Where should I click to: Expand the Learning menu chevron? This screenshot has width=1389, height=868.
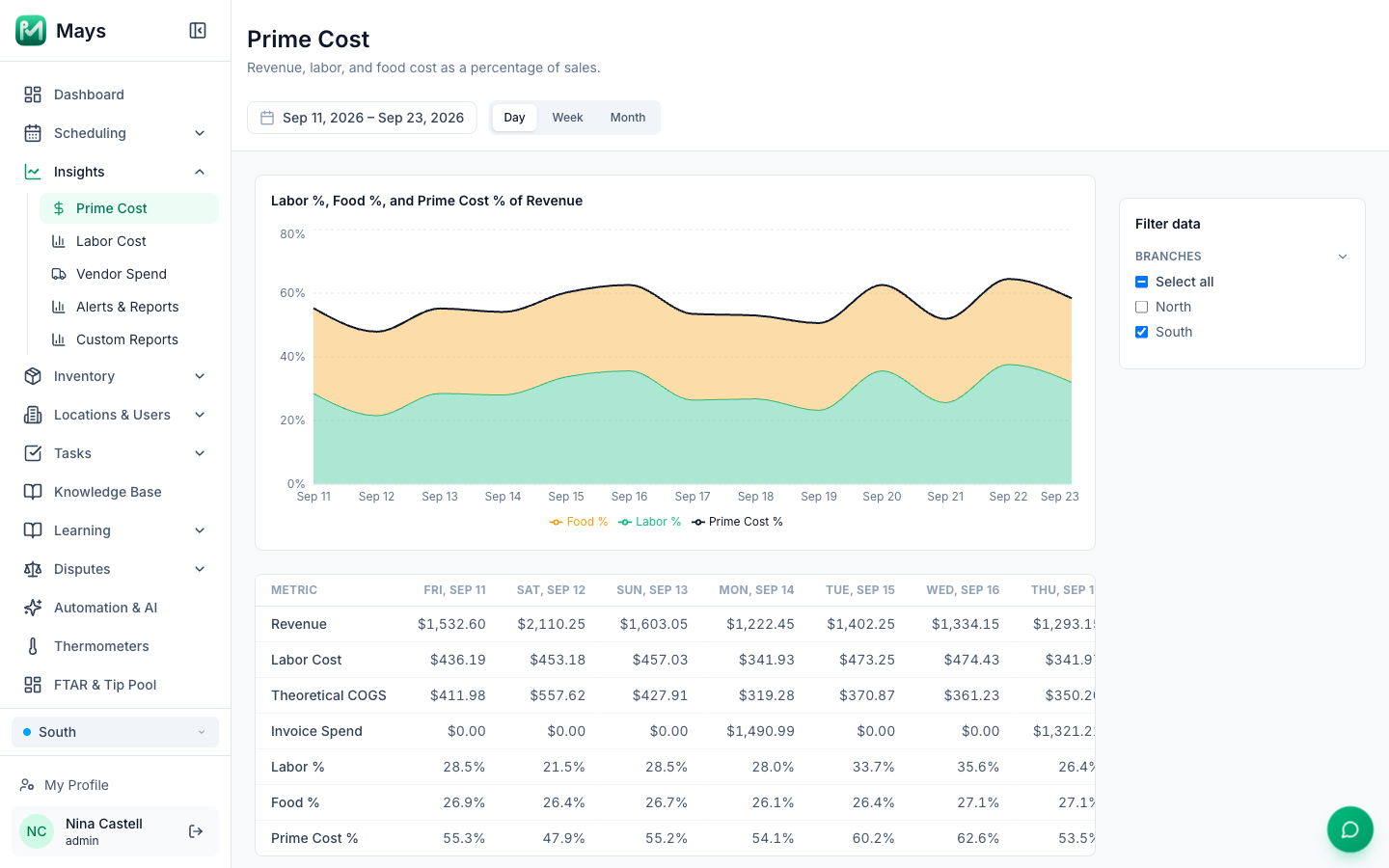tap(200, 530)
